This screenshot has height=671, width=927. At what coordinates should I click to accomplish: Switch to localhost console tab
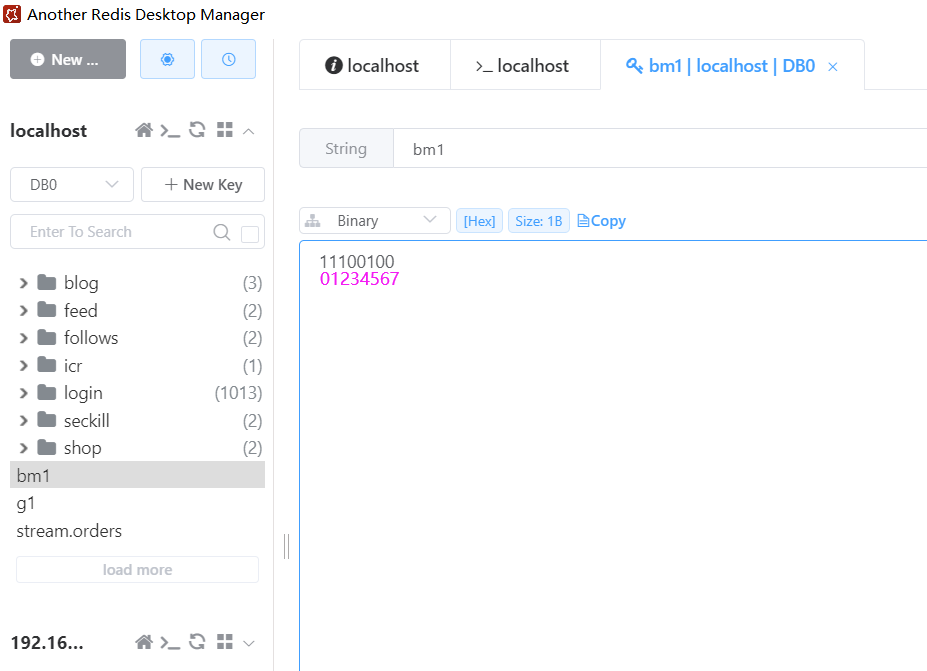click(522, 66)
